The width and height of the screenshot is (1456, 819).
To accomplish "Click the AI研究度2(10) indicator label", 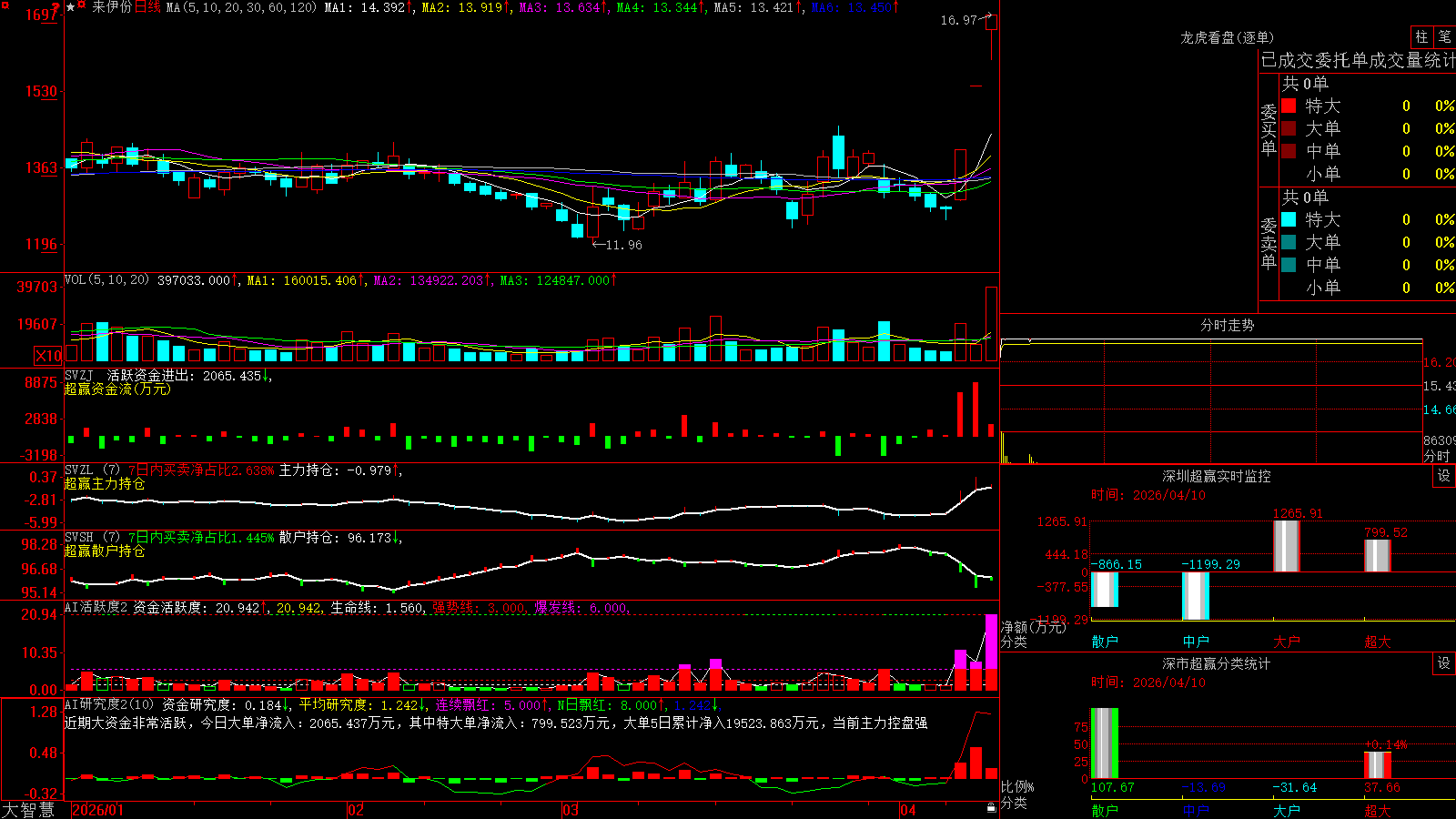I will (110, 704).
